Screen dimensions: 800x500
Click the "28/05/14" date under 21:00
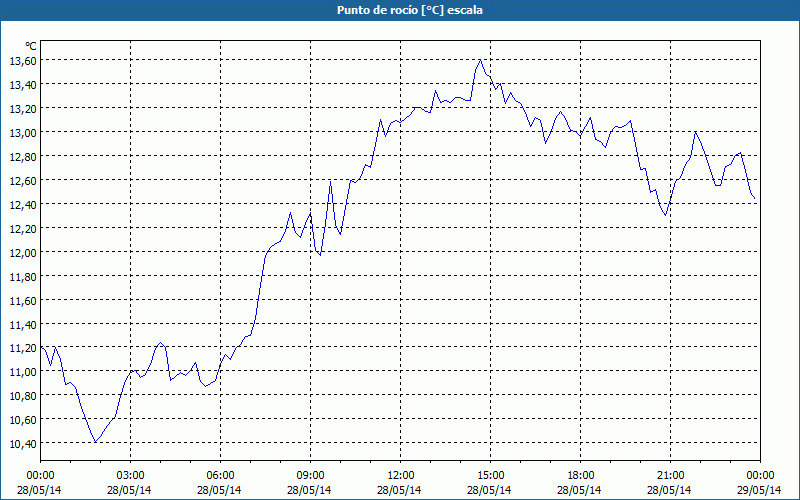pyautogui.click(x=669, y=490)
